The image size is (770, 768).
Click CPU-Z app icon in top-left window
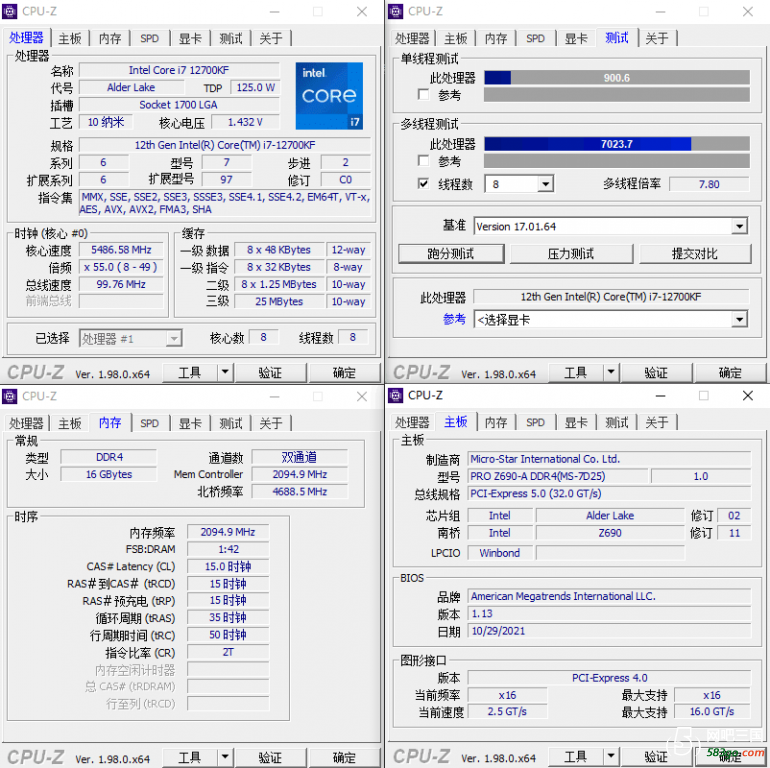10,11
